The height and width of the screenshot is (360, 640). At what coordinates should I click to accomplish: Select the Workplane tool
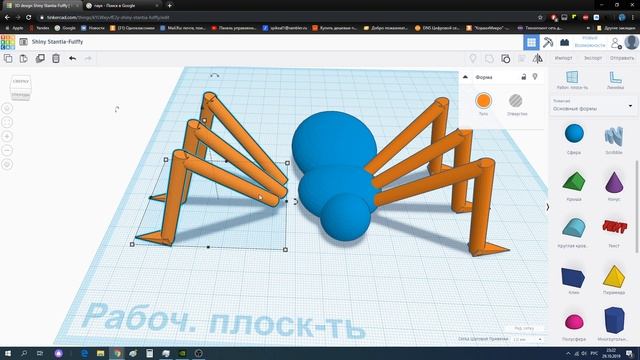point(572,80)
